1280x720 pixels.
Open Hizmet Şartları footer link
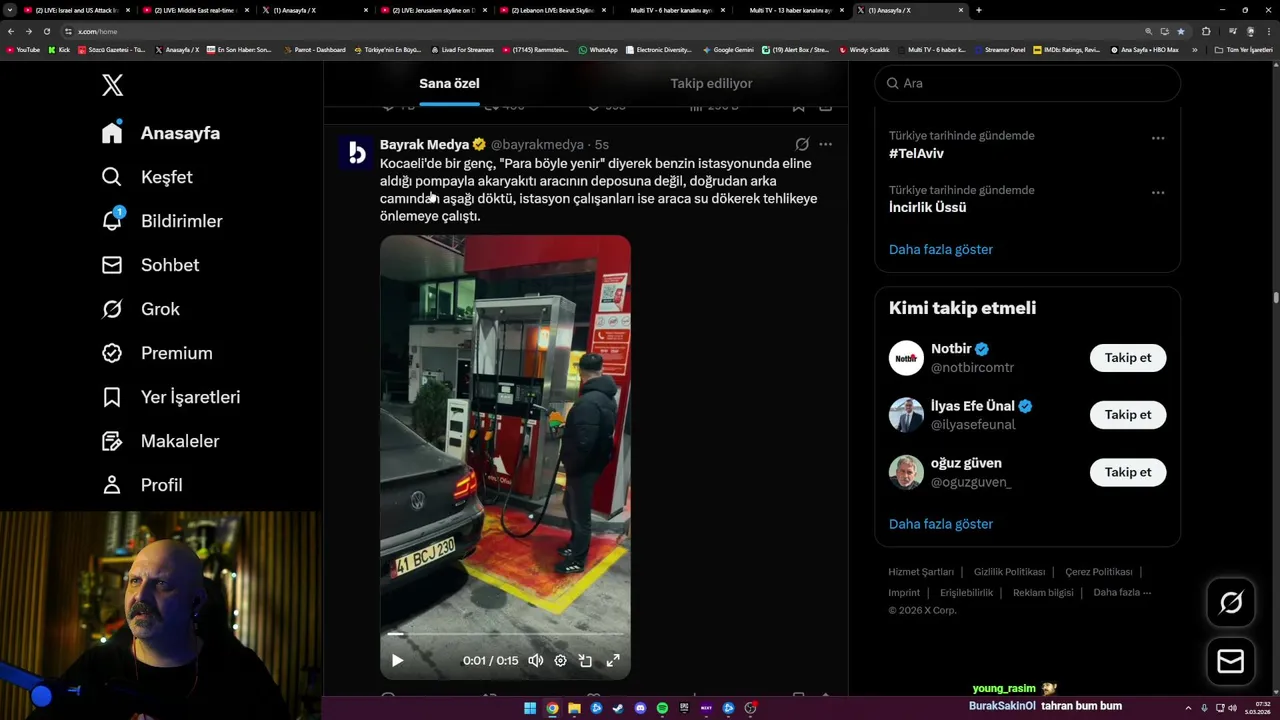pos(921,572)
